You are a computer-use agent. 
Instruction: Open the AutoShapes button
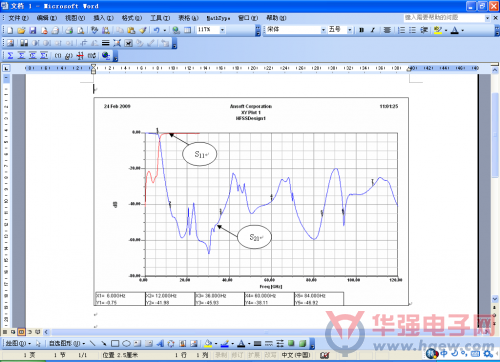[67, 343]
